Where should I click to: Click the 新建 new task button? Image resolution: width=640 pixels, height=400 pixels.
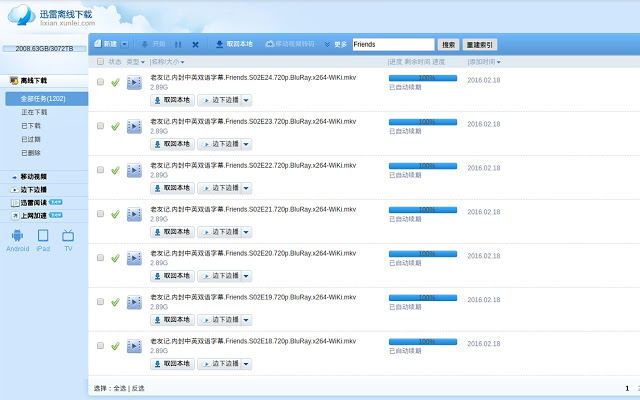click(x=106, y=44)
